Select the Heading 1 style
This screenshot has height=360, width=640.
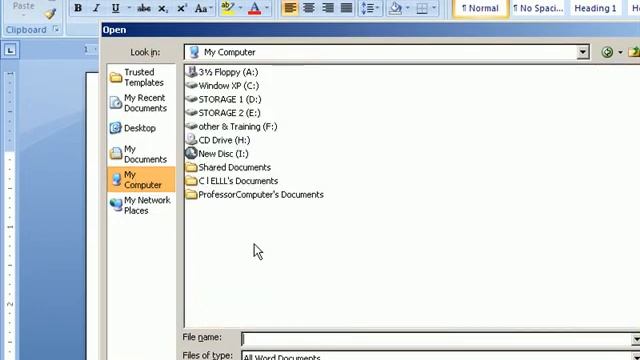tap(595, 8)
